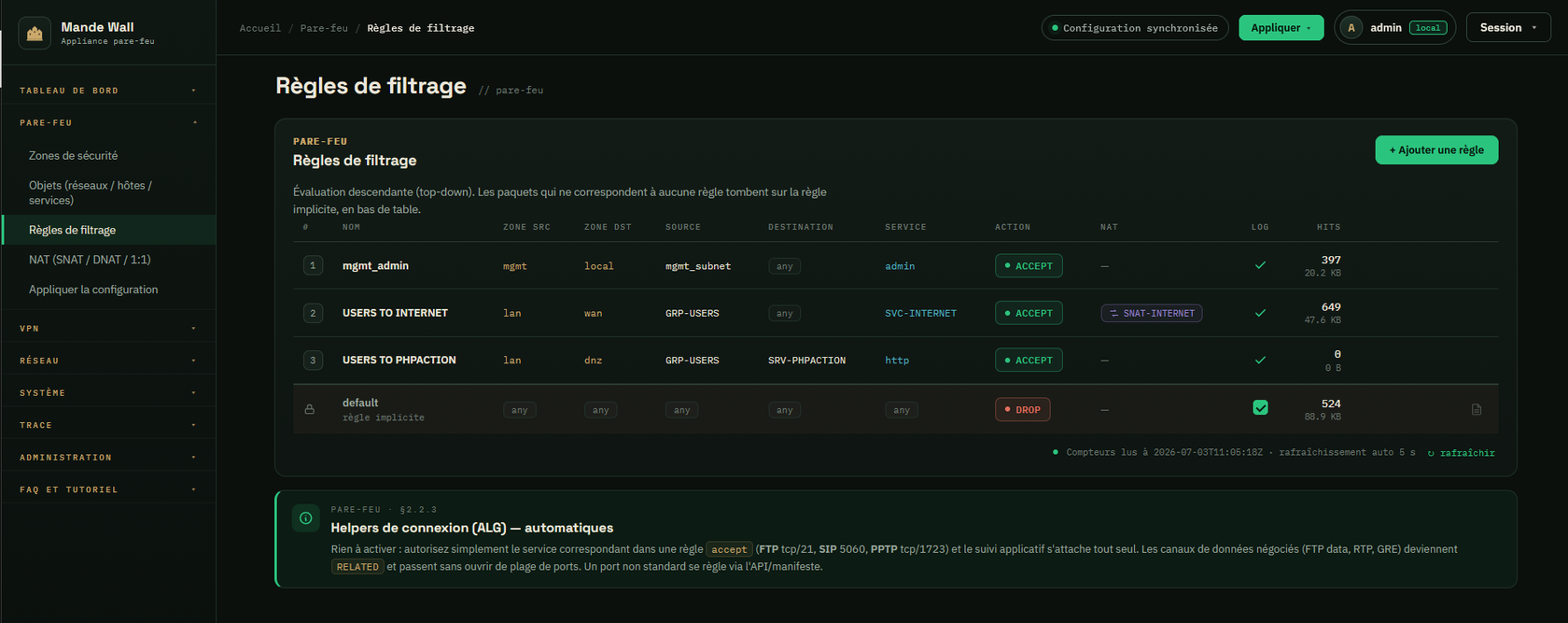
Task: Click the local destination zone cell
Action: pyautogui.click(x=599, y=266)
